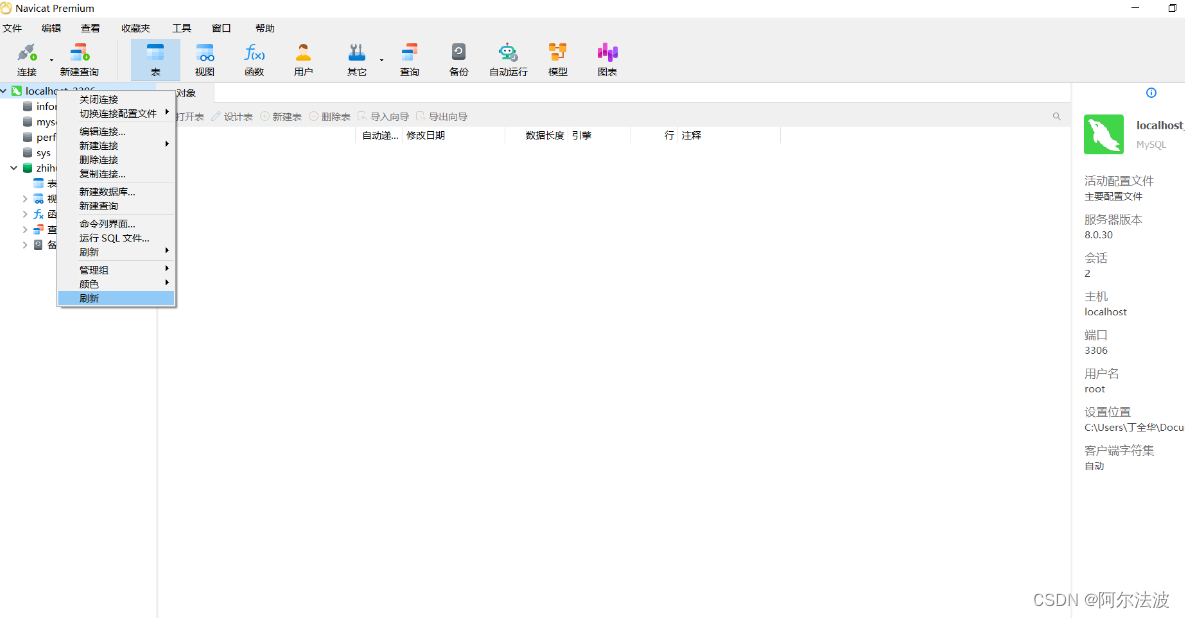
Task: Choose 新建数据库... from the context menu
Action: [116, 192]
